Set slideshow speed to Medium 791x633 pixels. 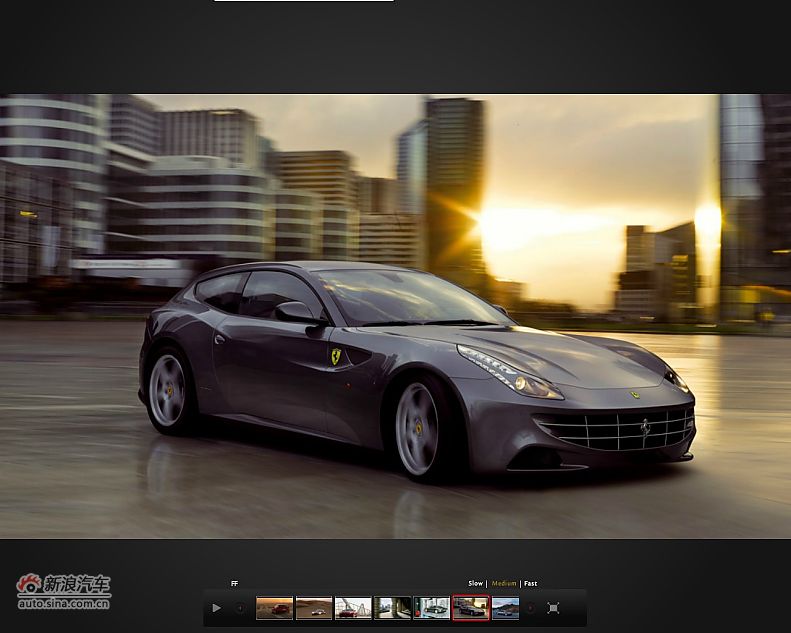(504, 584)
